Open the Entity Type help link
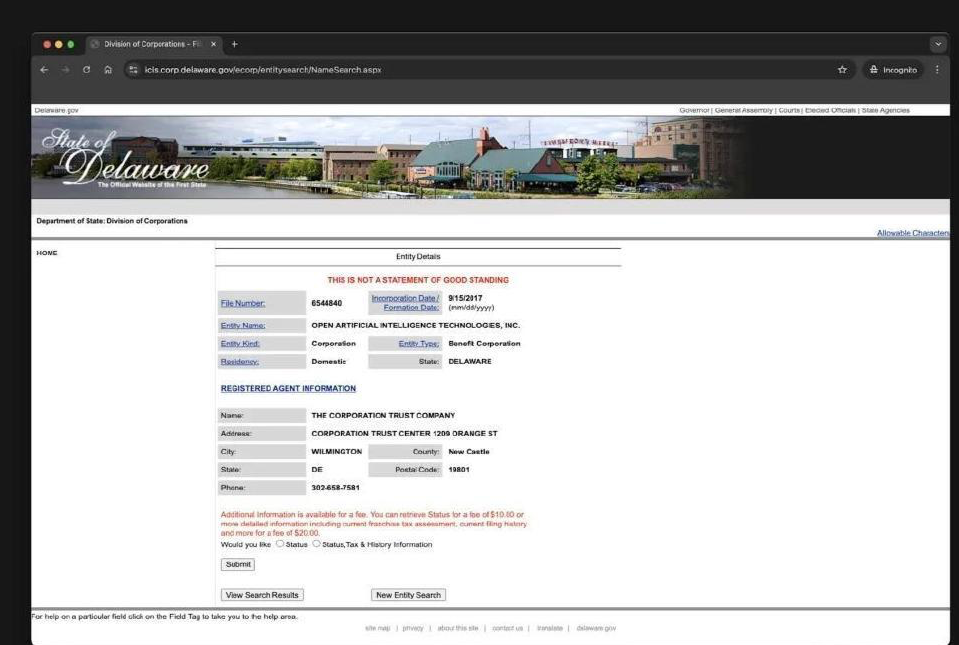This screenshot has width=959, height=645. [x=419, y=344]
